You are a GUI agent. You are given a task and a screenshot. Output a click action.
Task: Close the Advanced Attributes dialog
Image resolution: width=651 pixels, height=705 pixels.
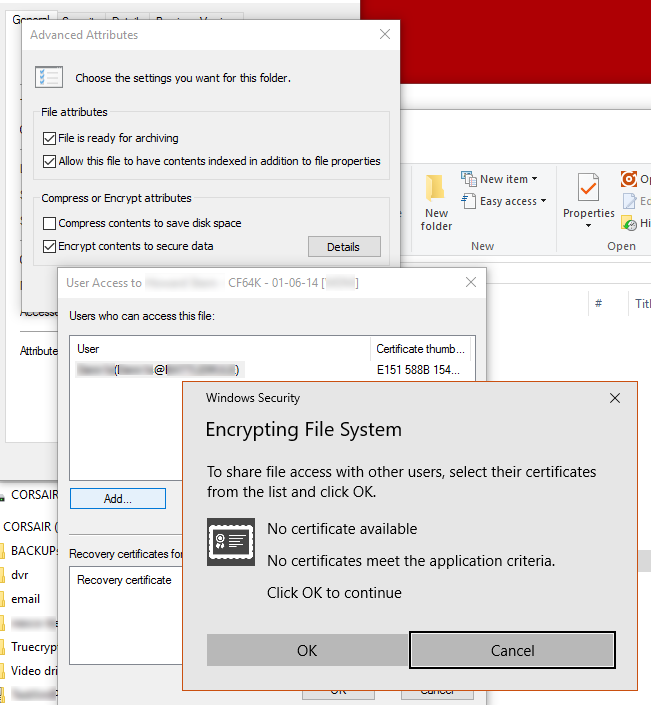click(385, 34)
